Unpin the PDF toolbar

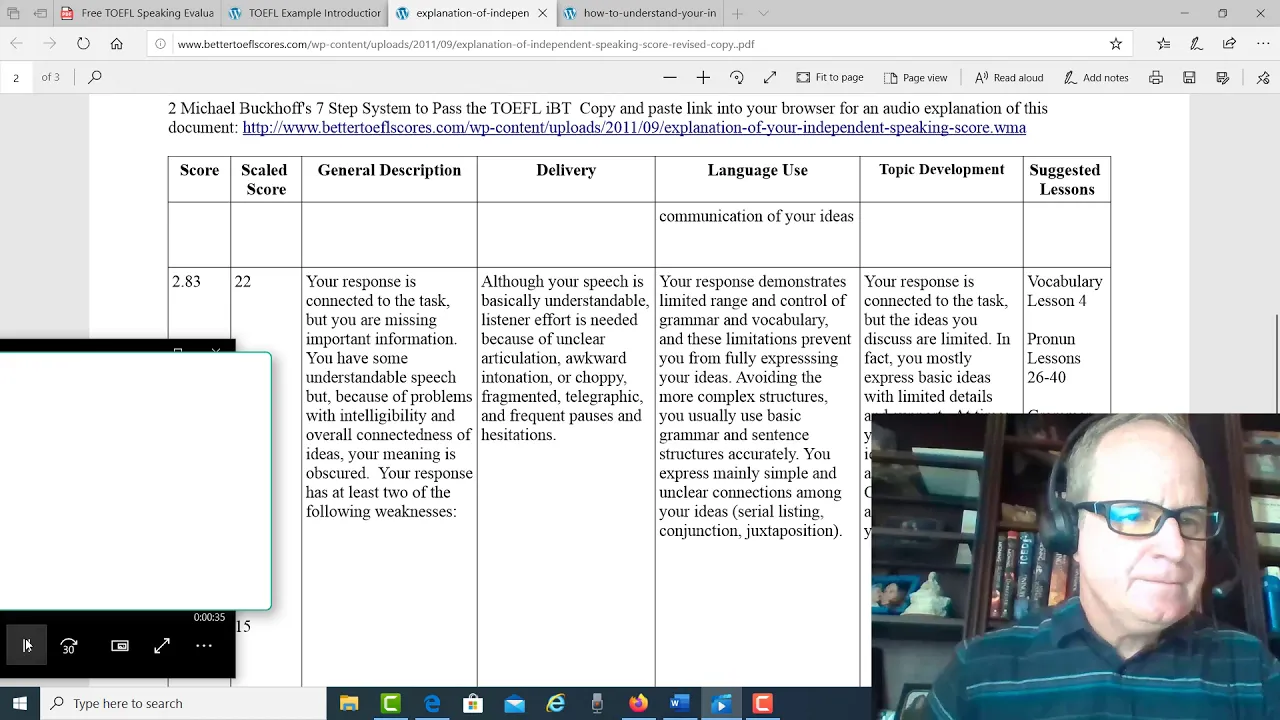click(1263, 77)
